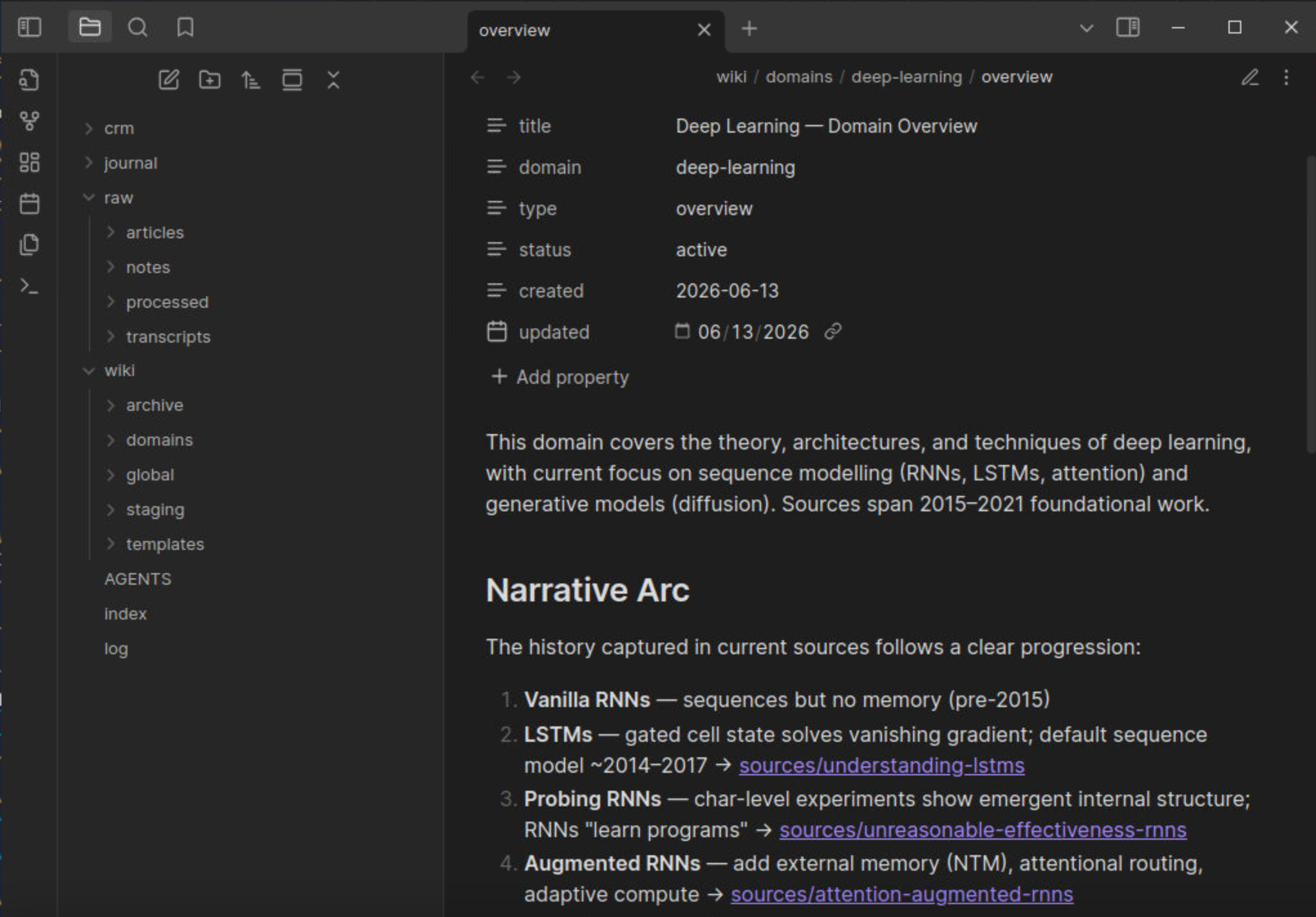Open the bookmarks pane icon
The height and width of the screenshot is (917, 1316).
pyautogui.click(x=185, y=27)
